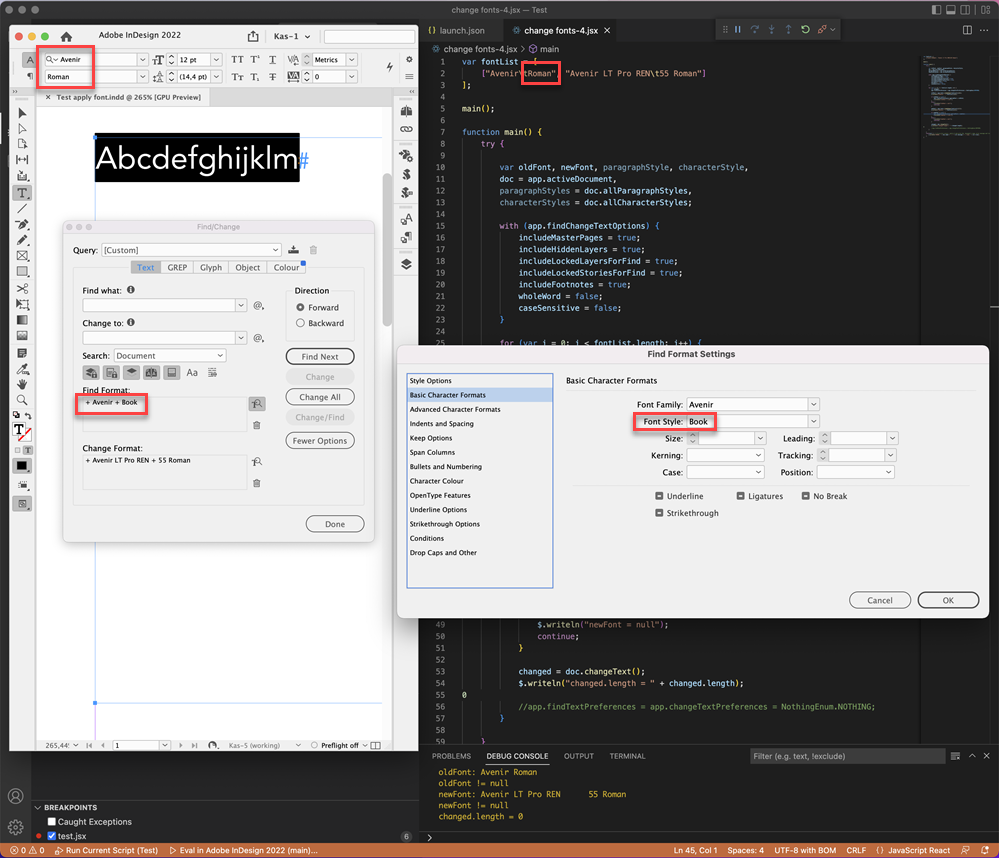Open the Kerning dropdown in Find Format Settings
Screen dimensions: 1000x858
[725, 455]
